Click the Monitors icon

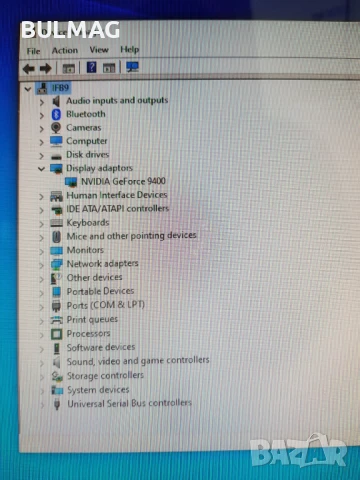pos(56,251)
